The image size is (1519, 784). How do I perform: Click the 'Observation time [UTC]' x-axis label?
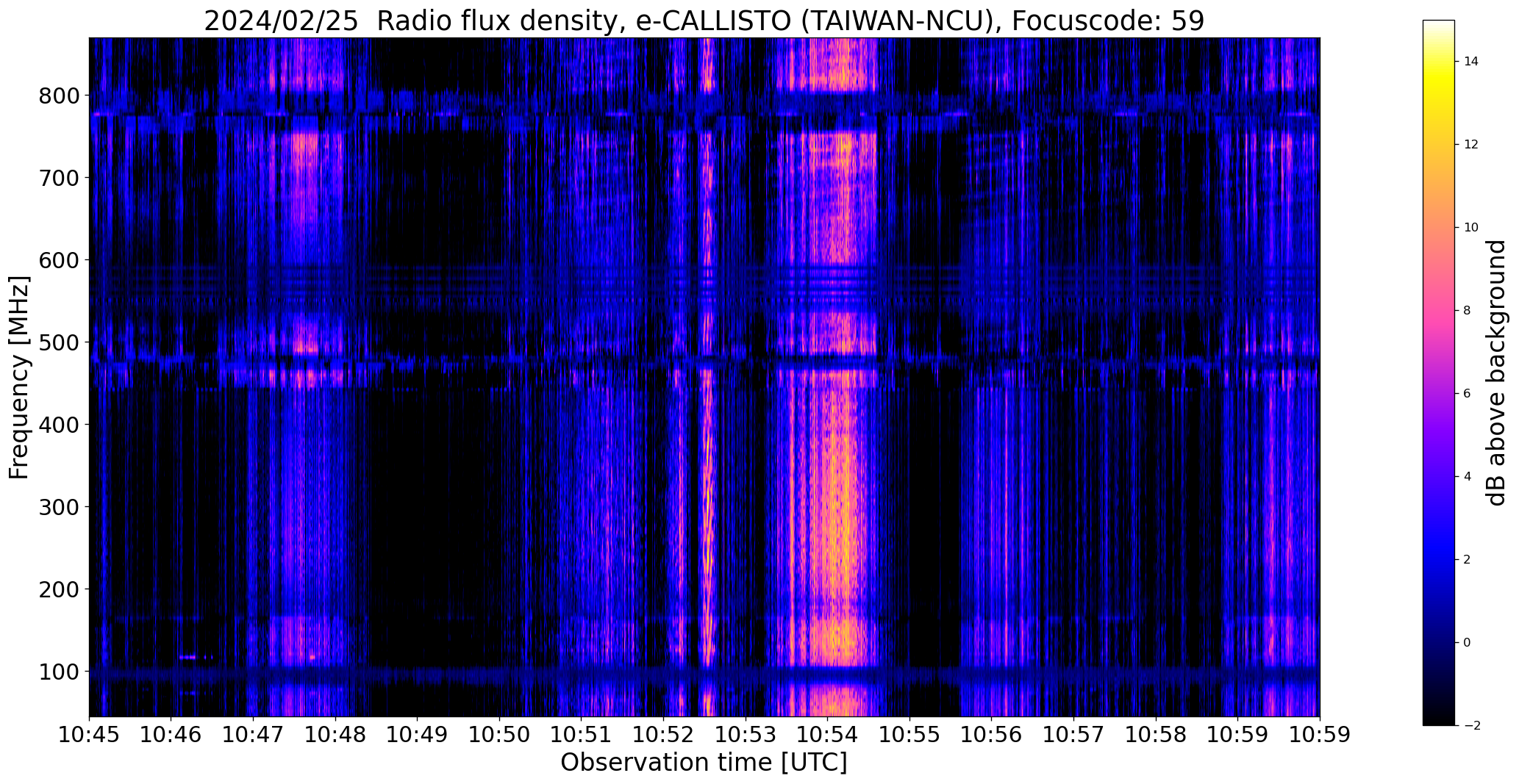(704, 763)
